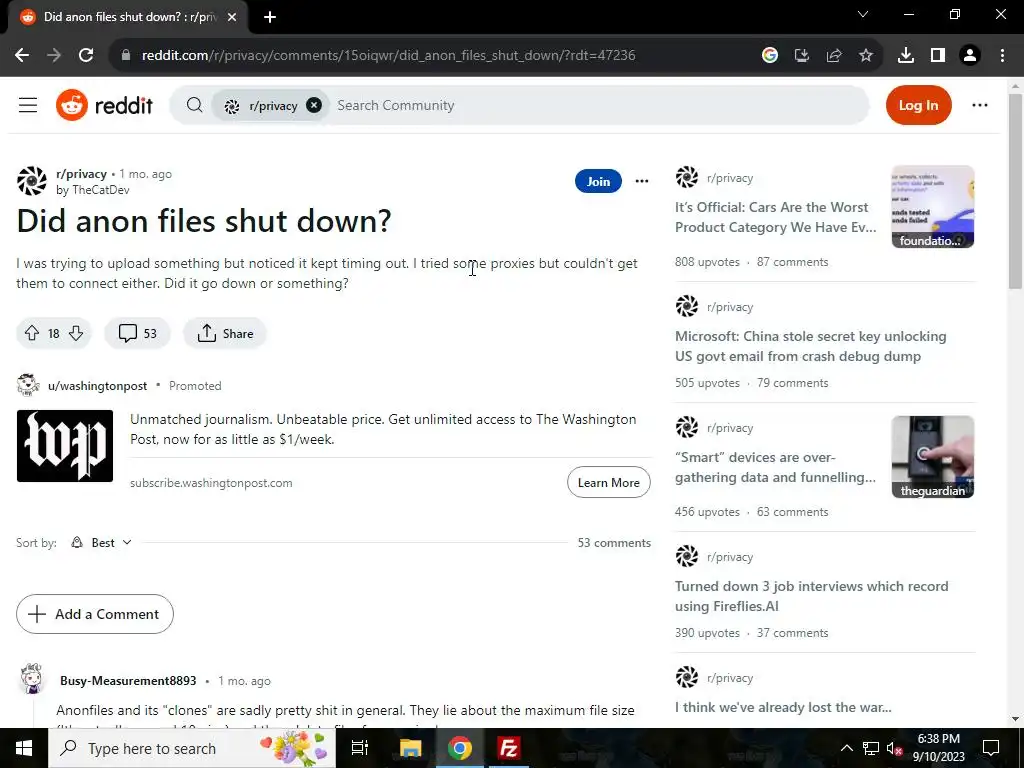Screen dimensions: 1024x768
Task: Click the muted volume tray icon
Action: pos(894,748)
